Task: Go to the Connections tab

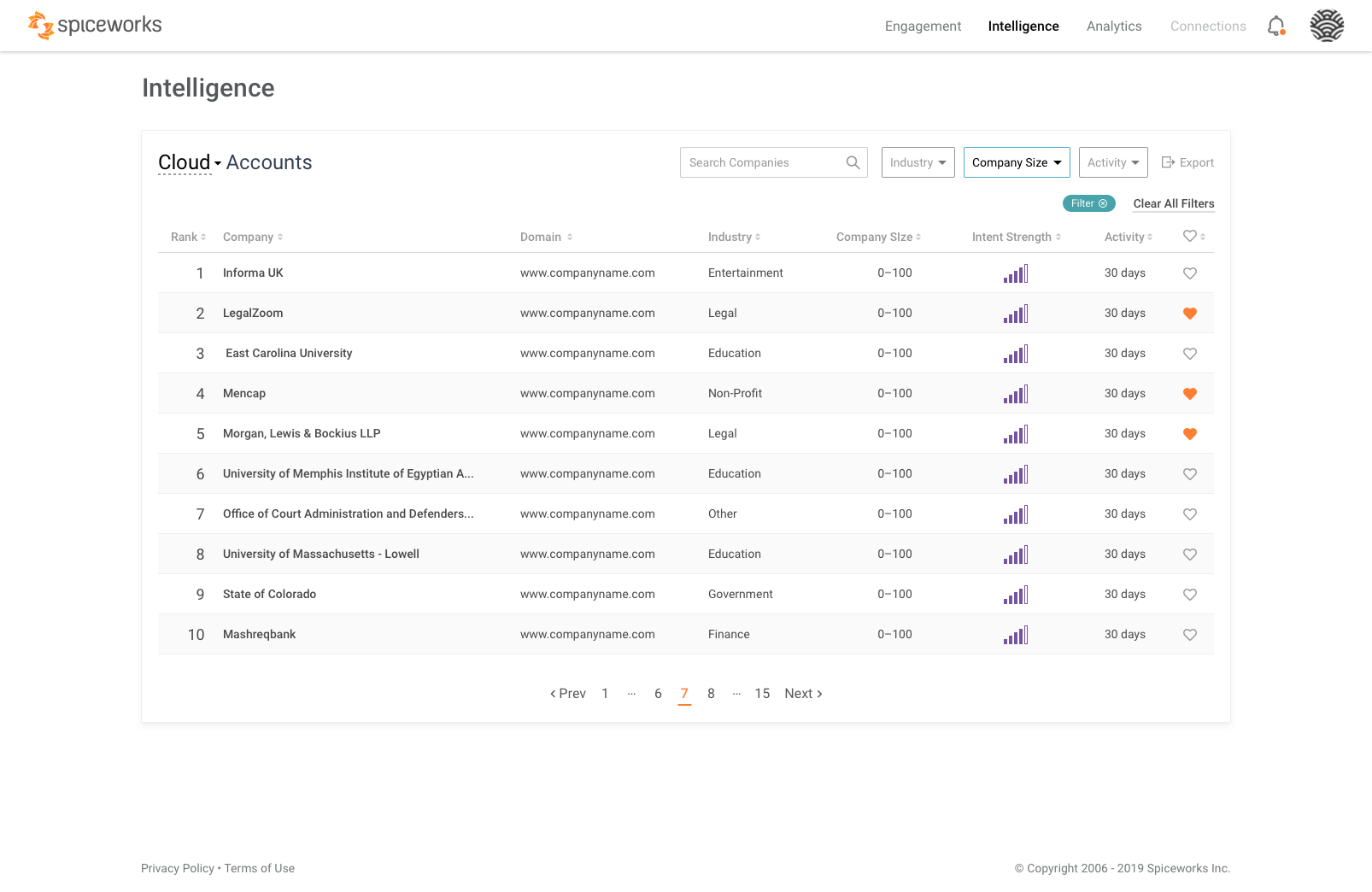Action: [1208, 26]
